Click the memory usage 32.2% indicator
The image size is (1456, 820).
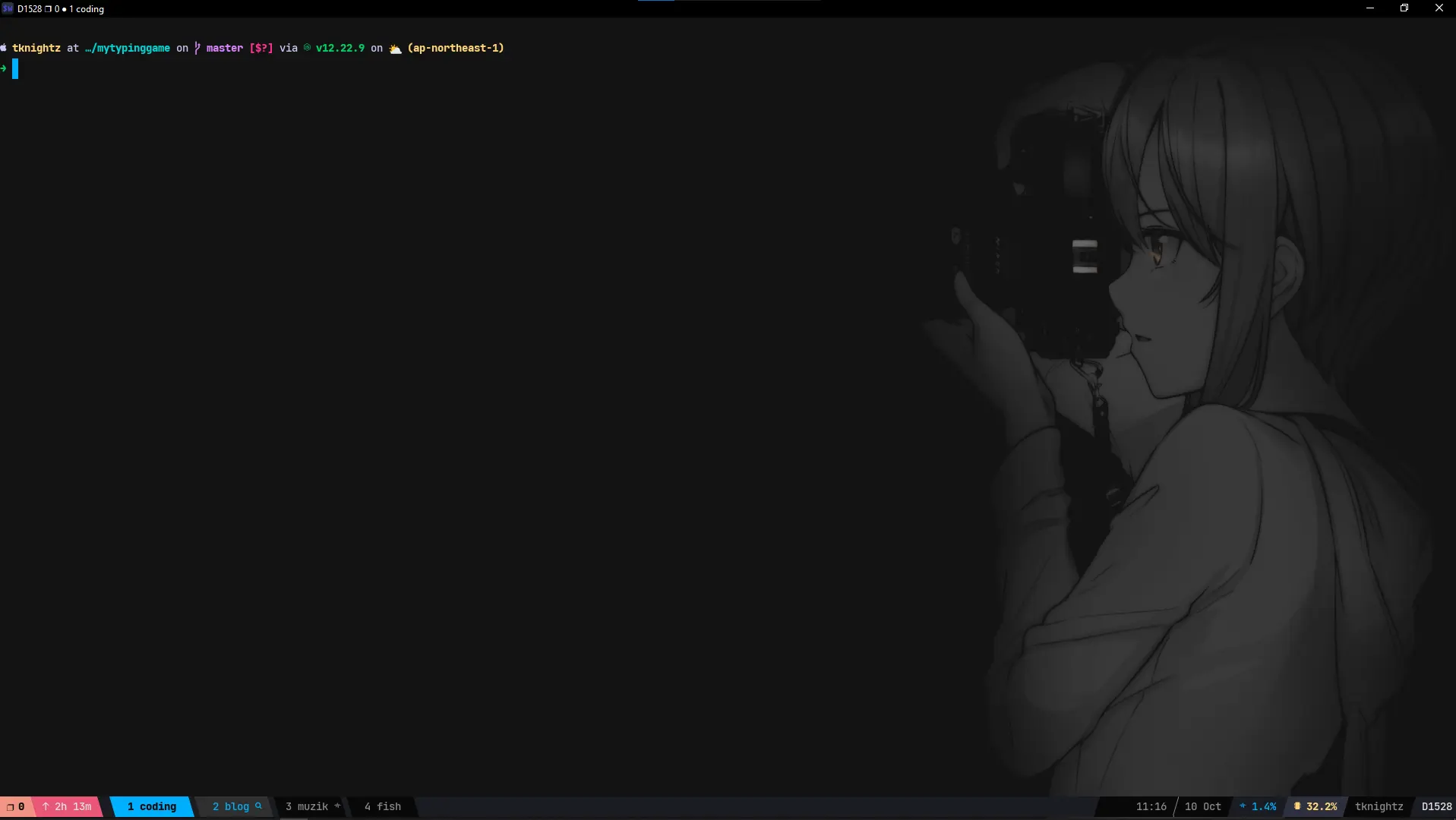[x=1315, y=806]
